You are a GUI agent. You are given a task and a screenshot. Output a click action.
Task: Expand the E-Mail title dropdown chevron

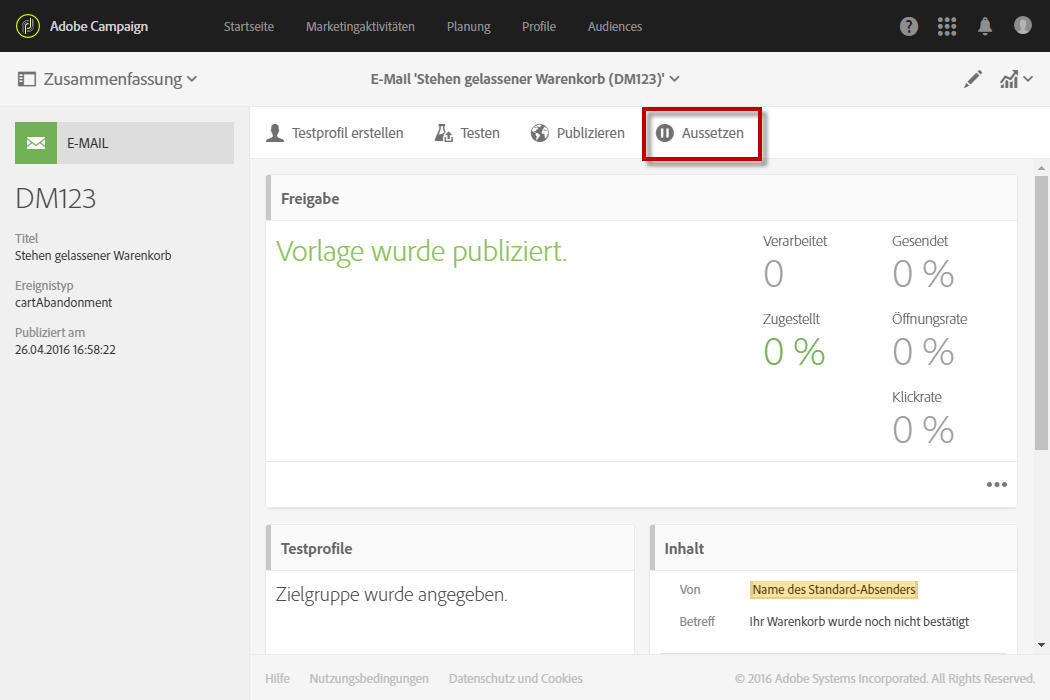pyautogui.click(x=675, y=79)
